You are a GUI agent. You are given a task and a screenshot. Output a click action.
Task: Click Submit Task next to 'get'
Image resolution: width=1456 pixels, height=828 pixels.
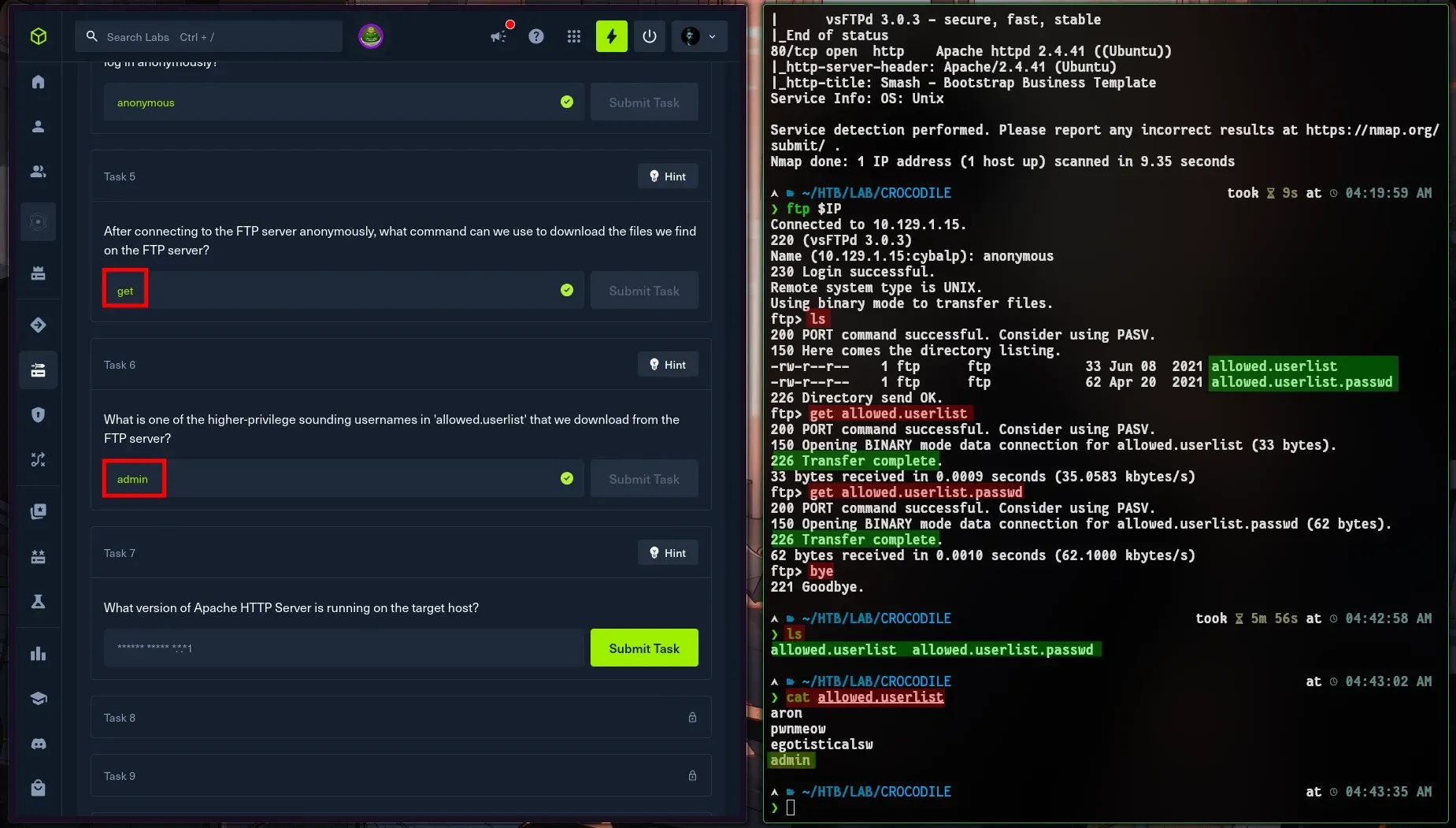click(644, 291)
